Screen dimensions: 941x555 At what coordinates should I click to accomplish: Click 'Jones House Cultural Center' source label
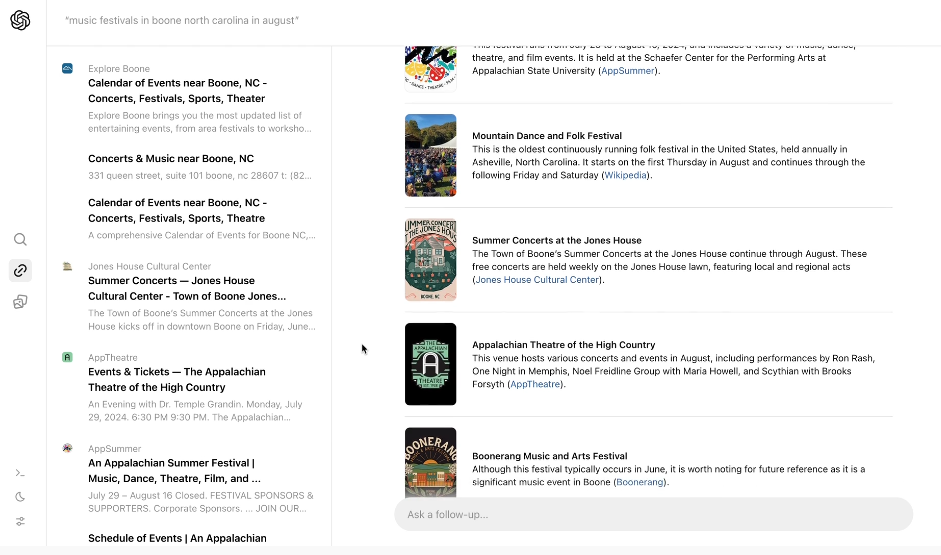(x=149, y=266)
